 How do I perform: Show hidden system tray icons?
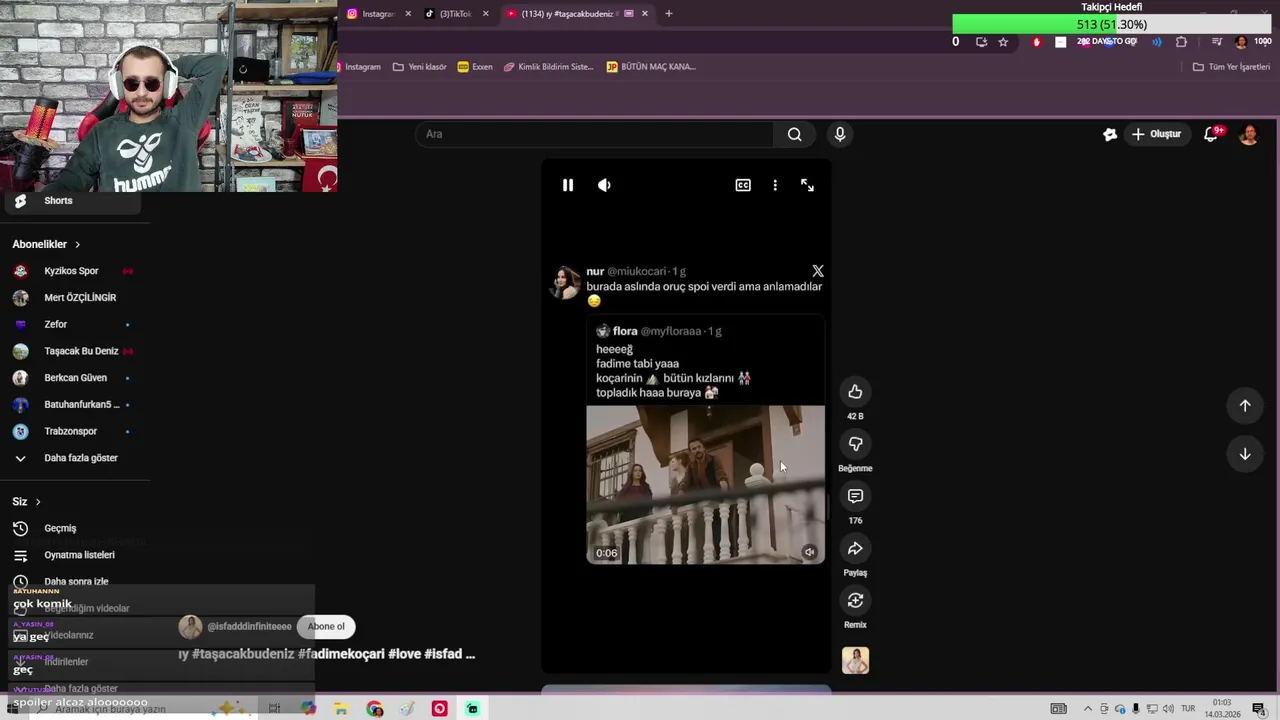(1088, 709)
